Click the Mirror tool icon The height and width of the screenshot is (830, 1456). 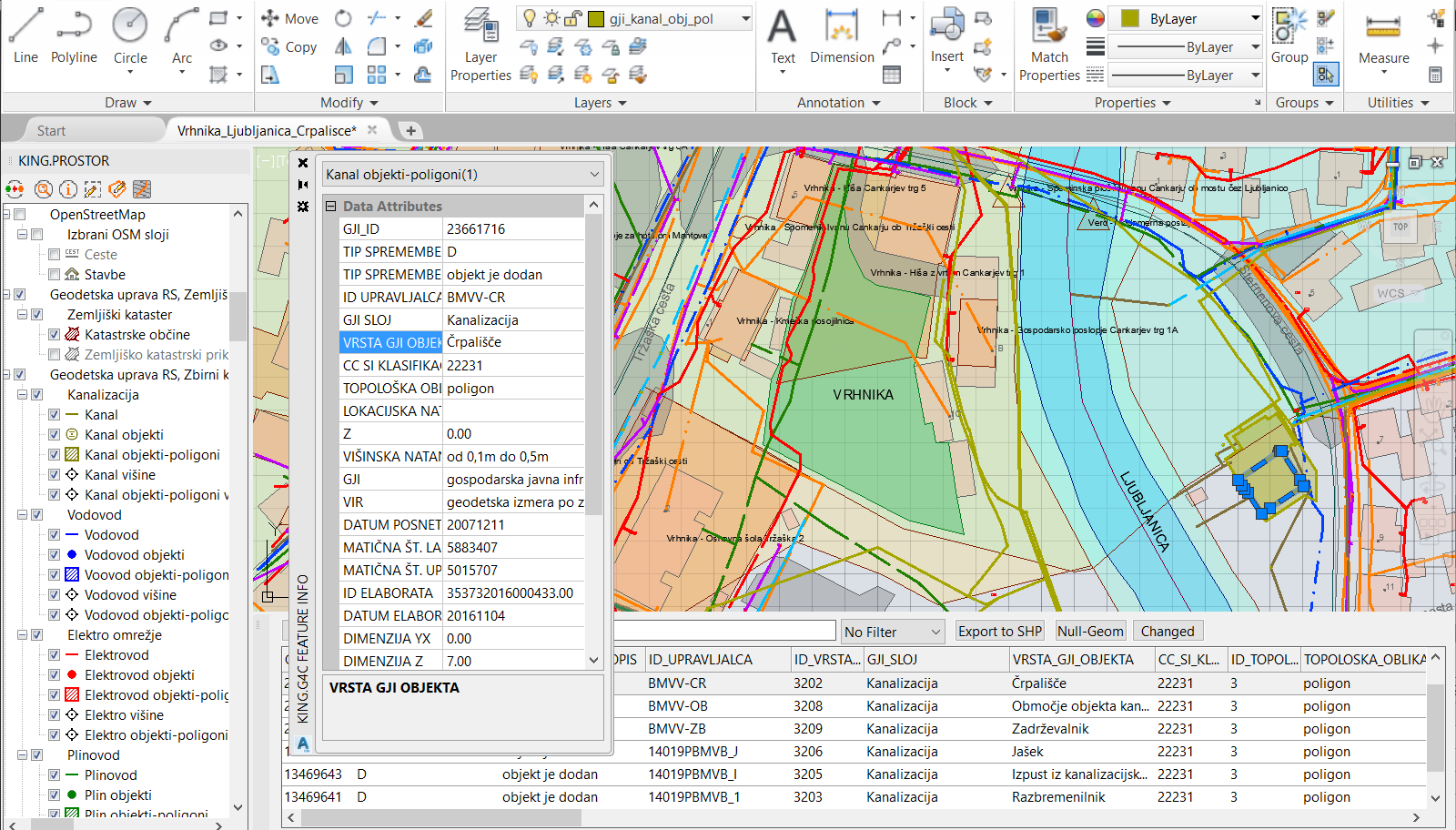(343, 46)
